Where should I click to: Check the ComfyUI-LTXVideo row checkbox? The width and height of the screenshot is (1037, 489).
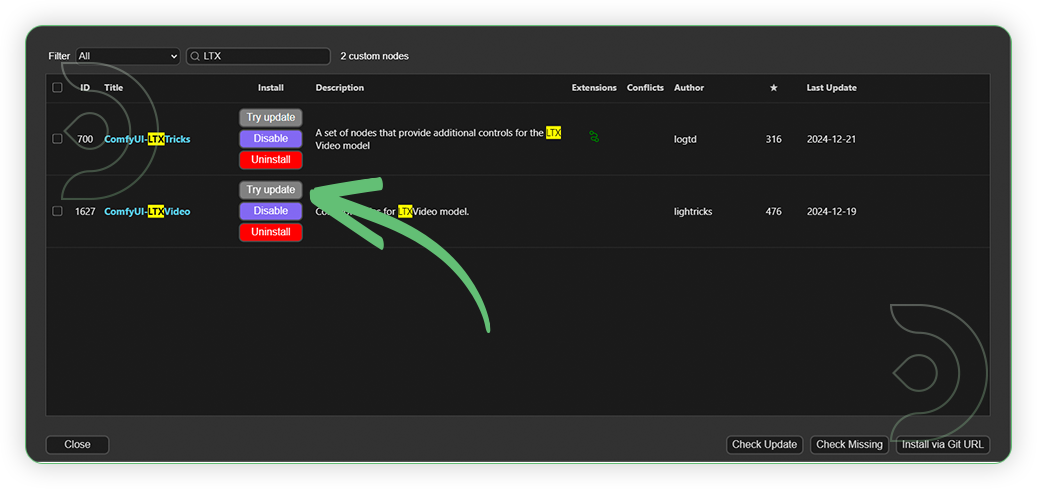(58, 211)
